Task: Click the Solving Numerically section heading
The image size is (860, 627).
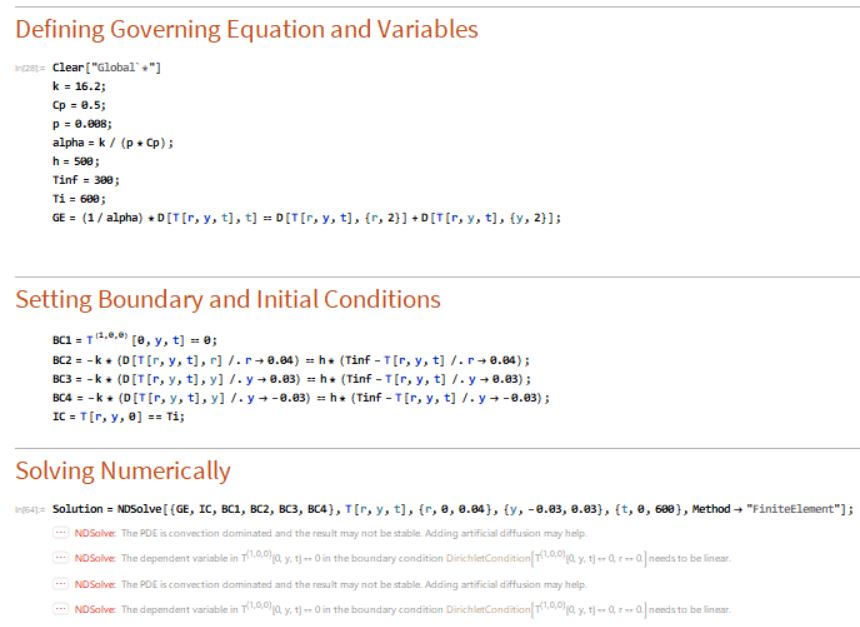Action: point(123,471)
